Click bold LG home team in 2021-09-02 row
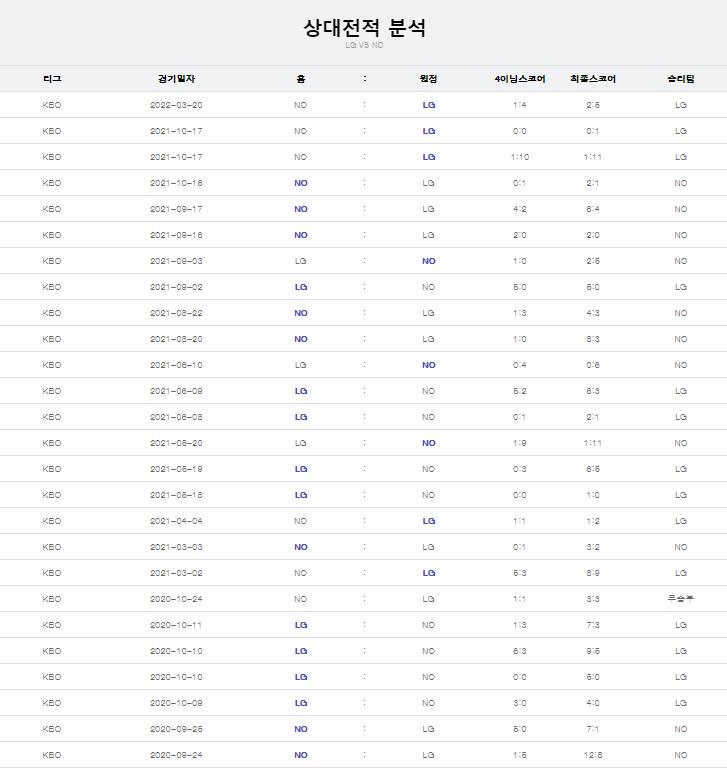The width and height of the screenshot is (727, 768). (301, 287)
